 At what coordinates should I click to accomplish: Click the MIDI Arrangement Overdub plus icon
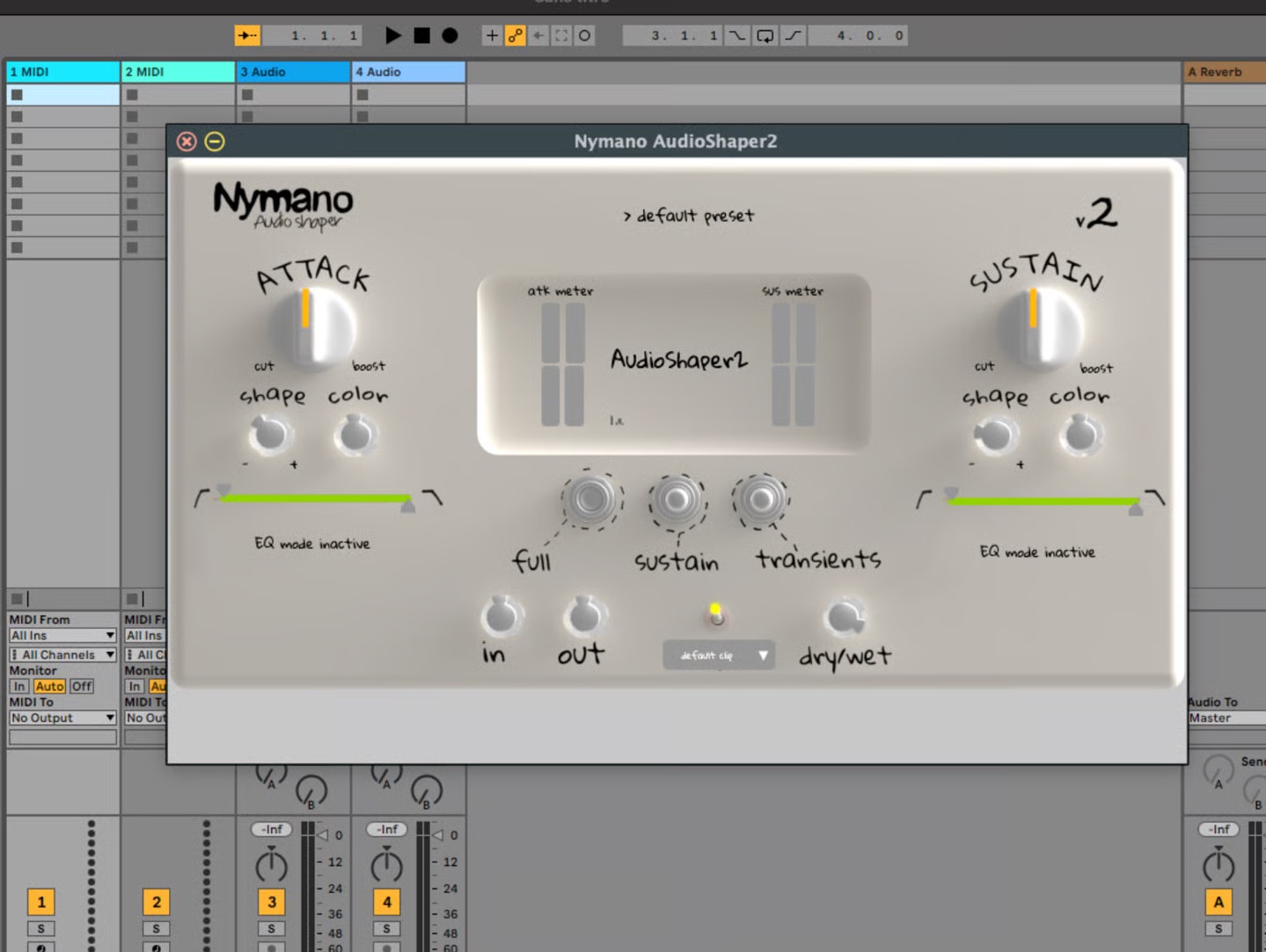point(492,35)
